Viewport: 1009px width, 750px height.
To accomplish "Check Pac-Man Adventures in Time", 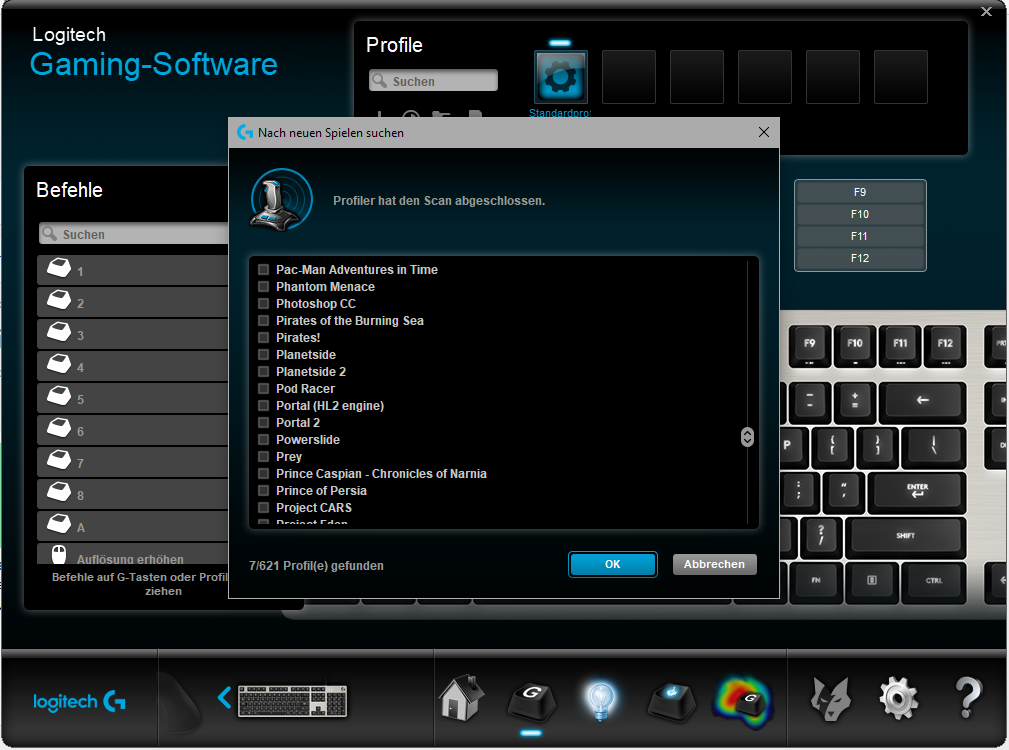I will 263,269.
